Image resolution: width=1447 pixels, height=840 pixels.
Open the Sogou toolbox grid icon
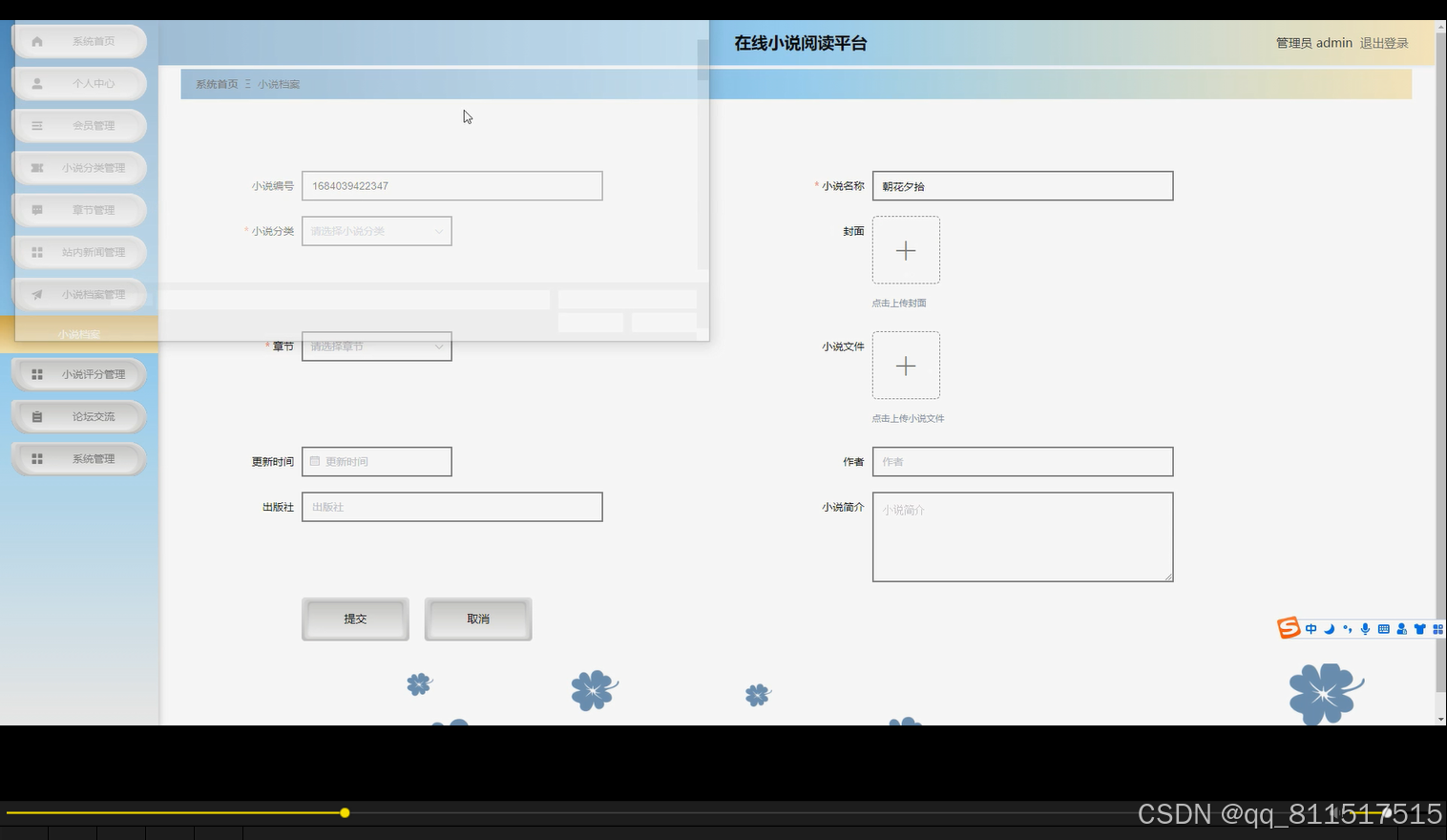(1437, 629)
